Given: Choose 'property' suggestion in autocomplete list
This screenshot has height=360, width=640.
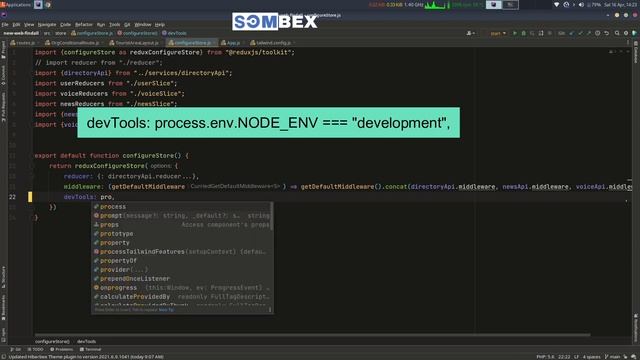Looking at the screenshot, I should pos(182,242).
